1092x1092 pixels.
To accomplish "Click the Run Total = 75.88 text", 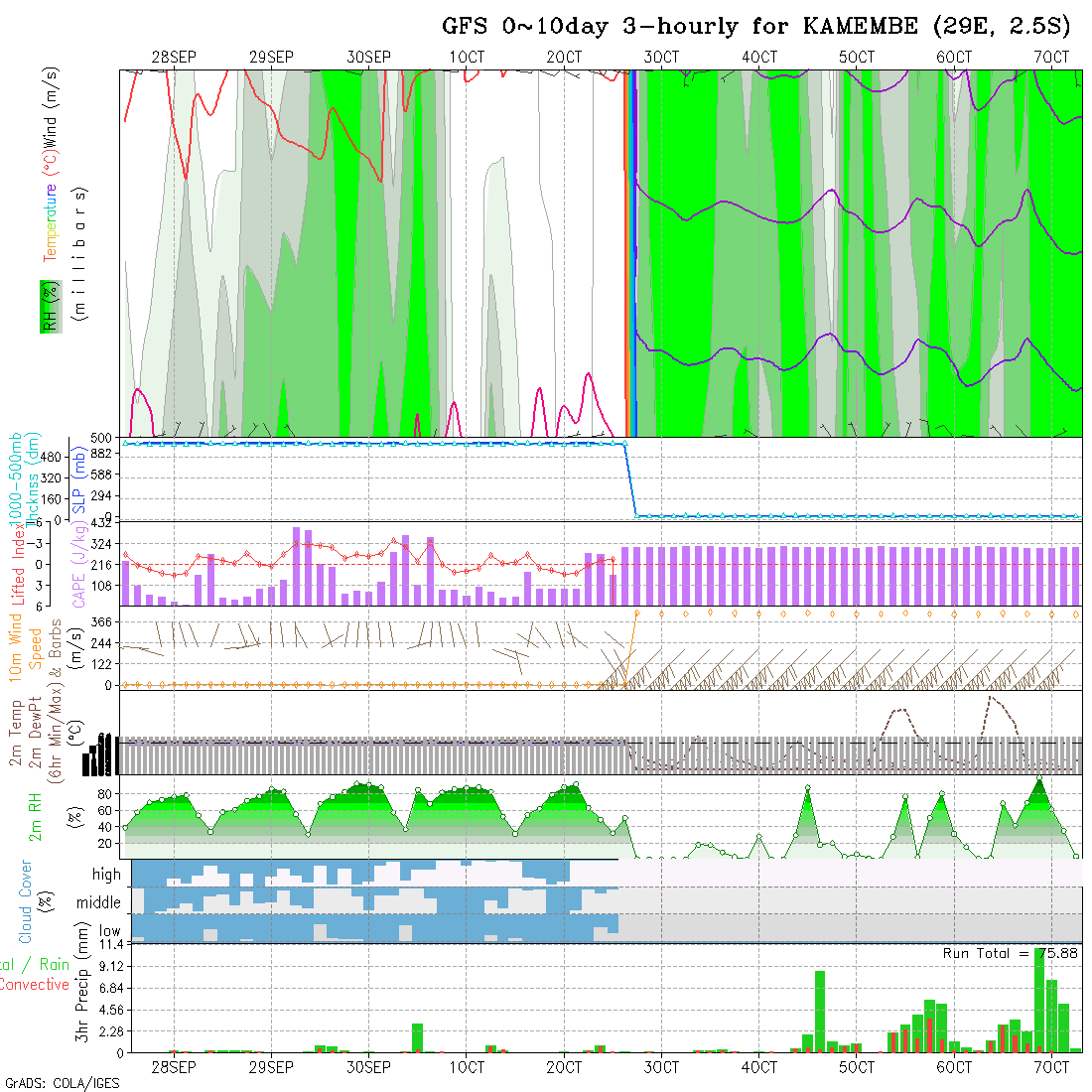I will (x=1011, y=953).
